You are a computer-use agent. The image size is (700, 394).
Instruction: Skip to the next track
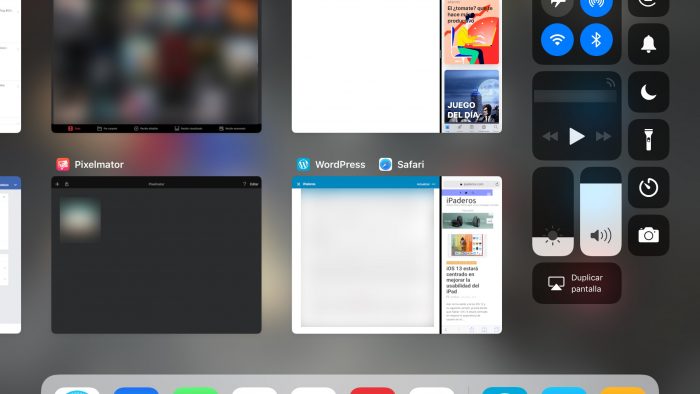coord(603,136)
